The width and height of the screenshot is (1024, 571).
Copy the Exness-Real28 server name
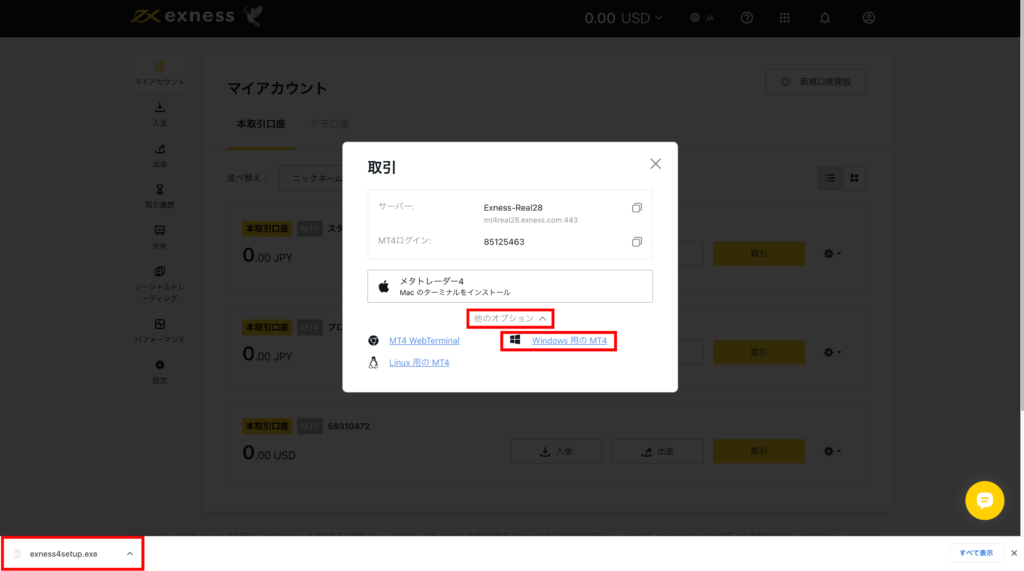coord(637,208)
